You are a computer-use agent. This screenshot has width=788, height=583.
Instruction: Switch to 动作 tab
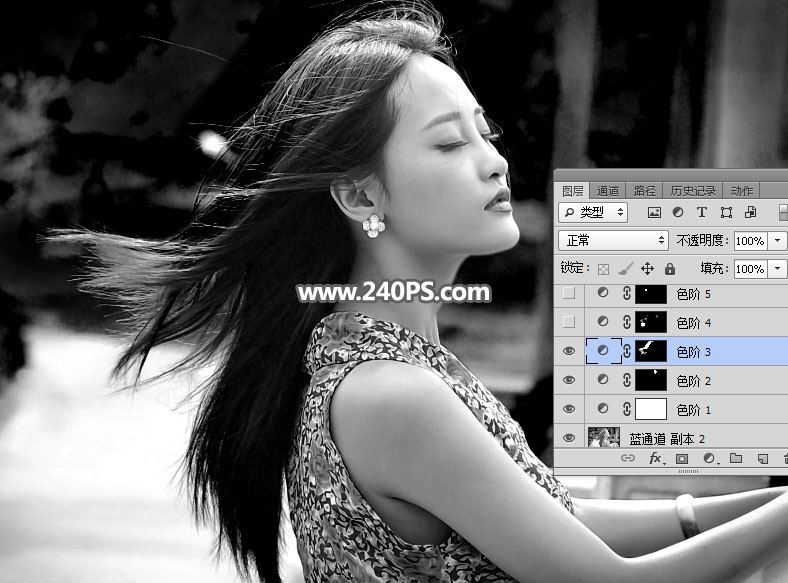click(x=741, y=191)
